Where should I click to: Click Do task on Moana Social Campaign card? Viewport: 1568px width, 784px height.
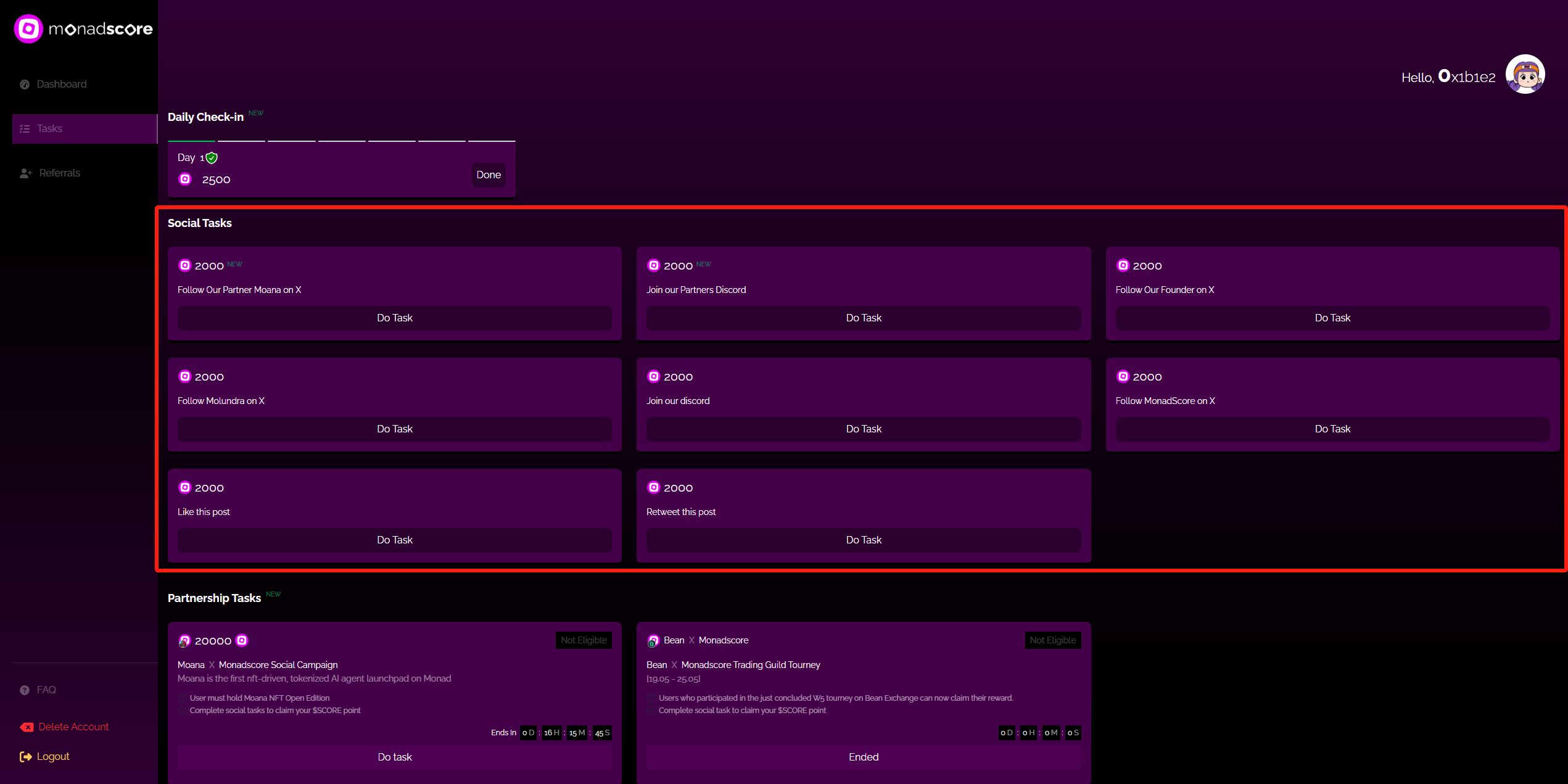point(395,757)
